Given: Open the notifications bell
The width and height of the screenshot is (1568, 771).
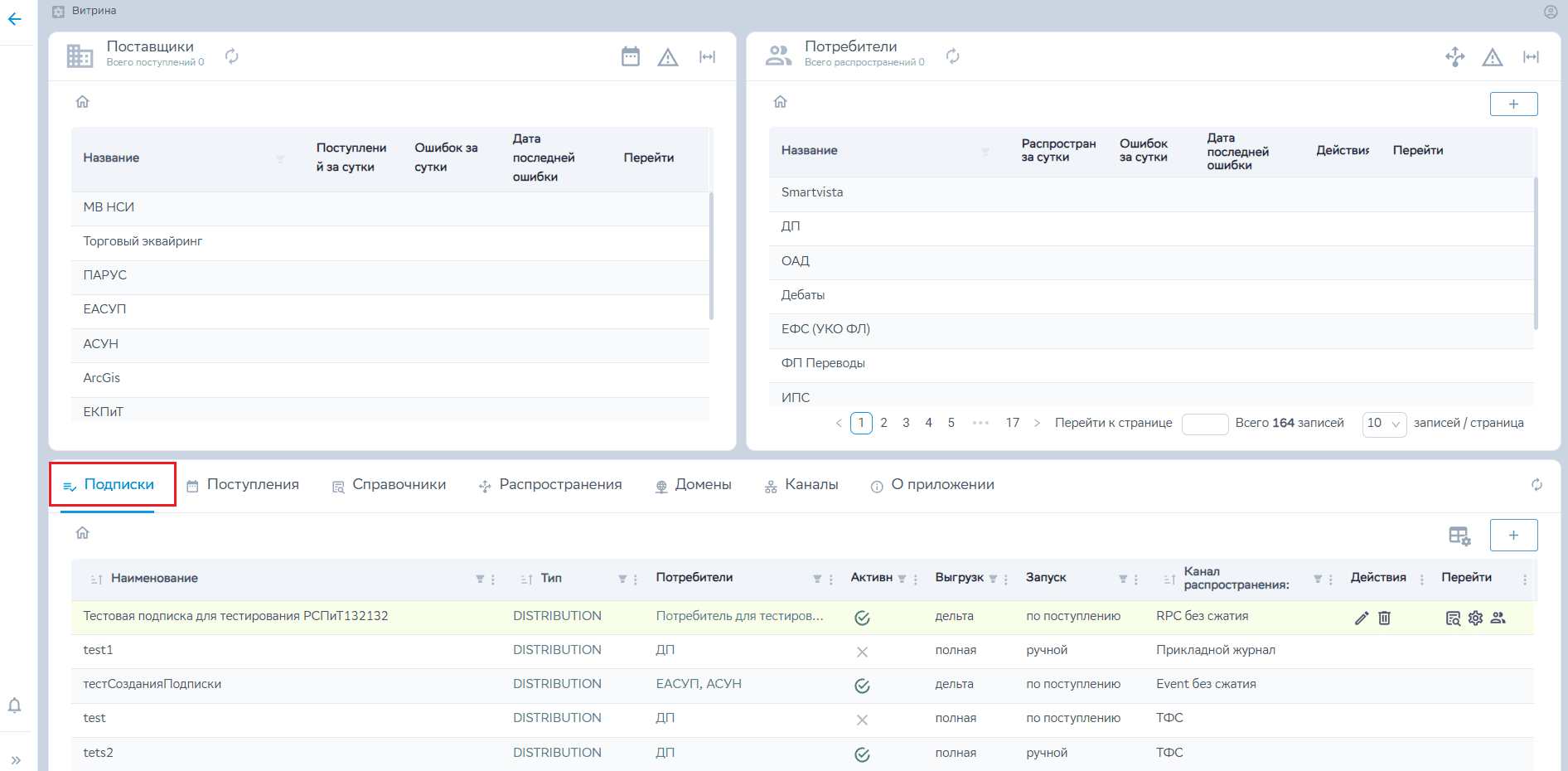Looking at the screenshot, I should click(15, 706).
